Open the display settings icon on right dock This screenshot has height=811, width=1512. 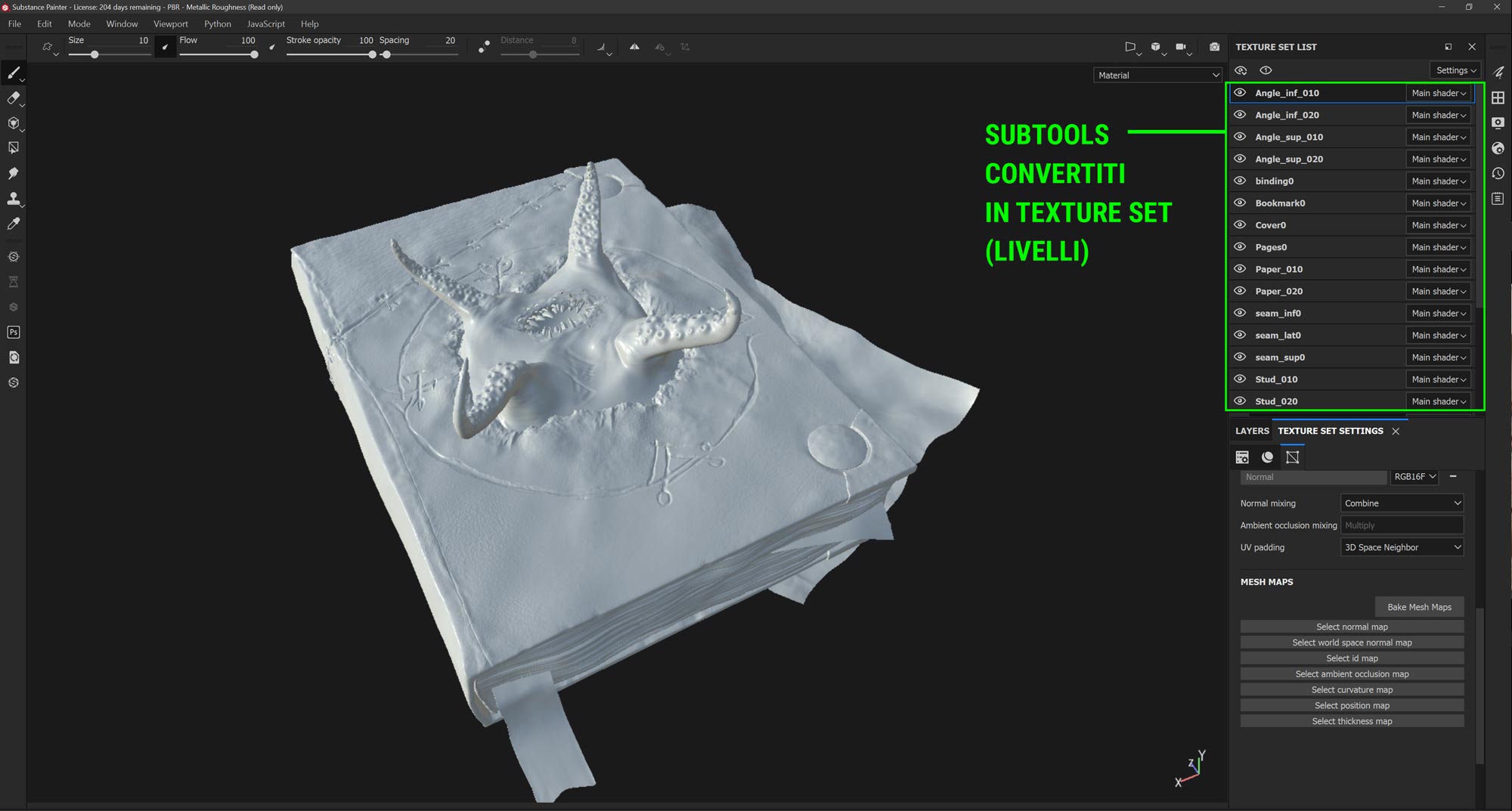(x=1498, y=122)
